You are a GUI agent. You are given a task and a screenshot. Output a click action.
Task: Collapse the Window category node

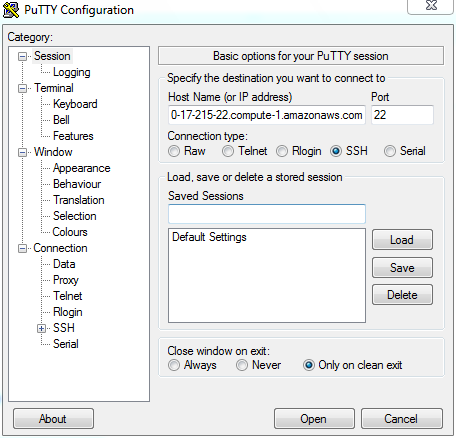point(22,152)
